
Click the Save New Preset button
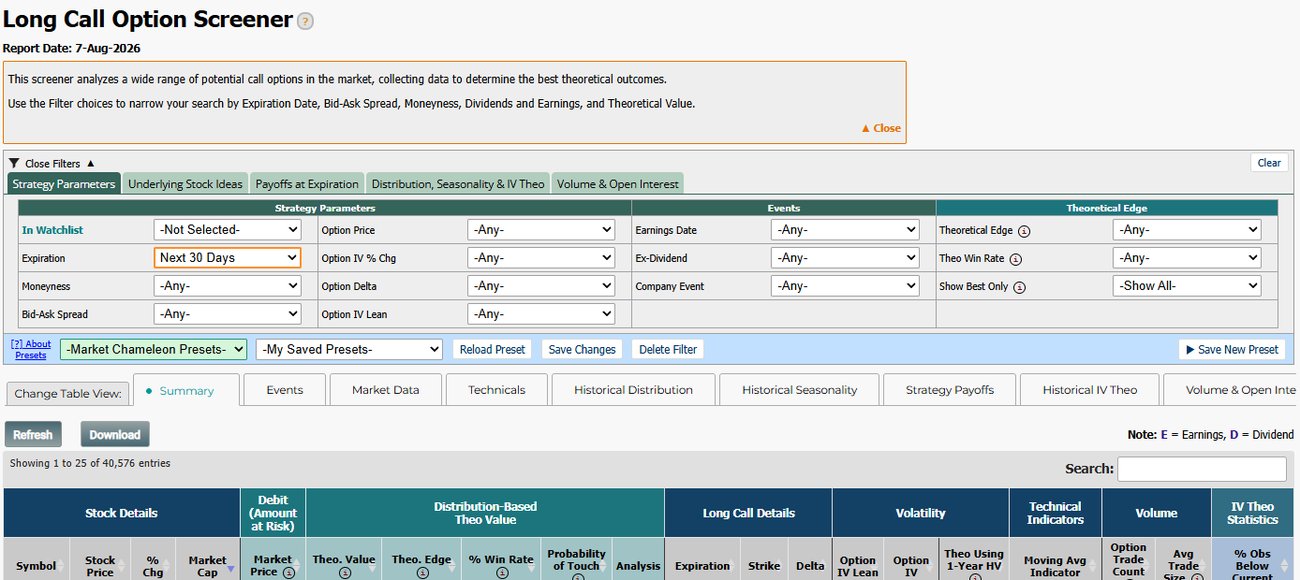click(1232, 349)
